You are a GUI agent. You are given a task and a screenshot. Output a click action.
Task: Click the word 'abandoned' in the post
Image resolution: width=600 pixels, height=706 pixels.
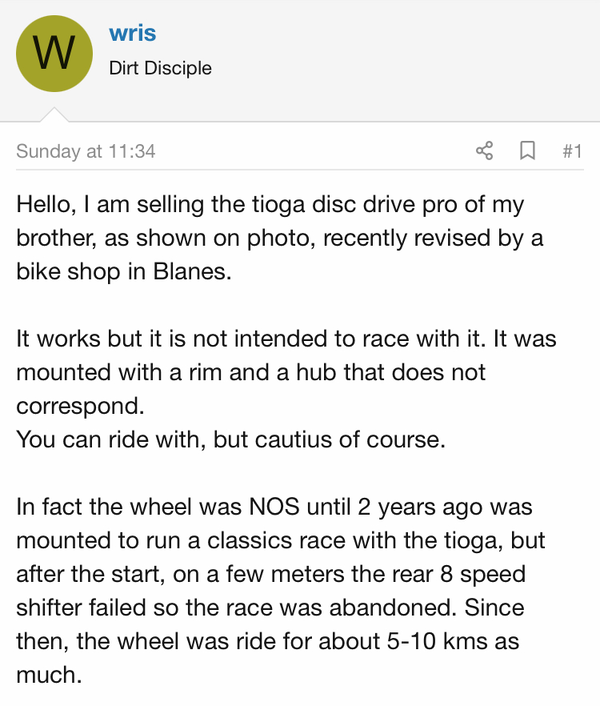(x=390, y=608)
